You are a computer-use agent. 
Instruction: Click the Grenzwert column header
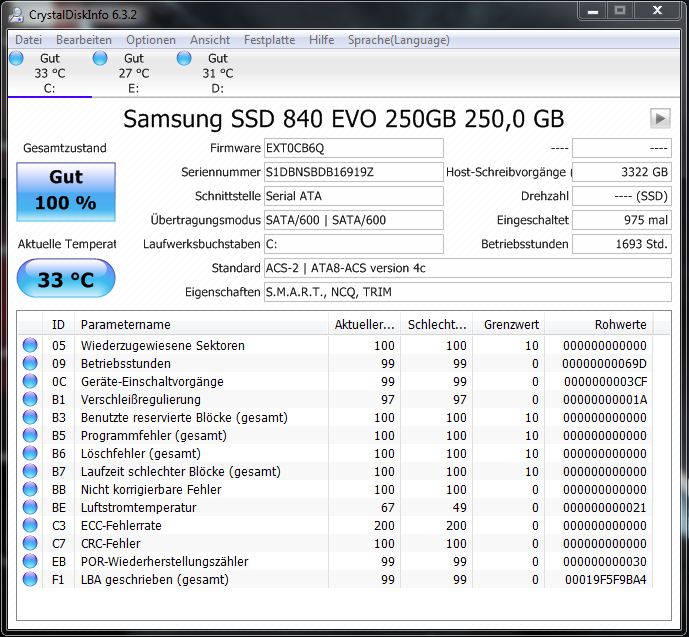(508, 325)
